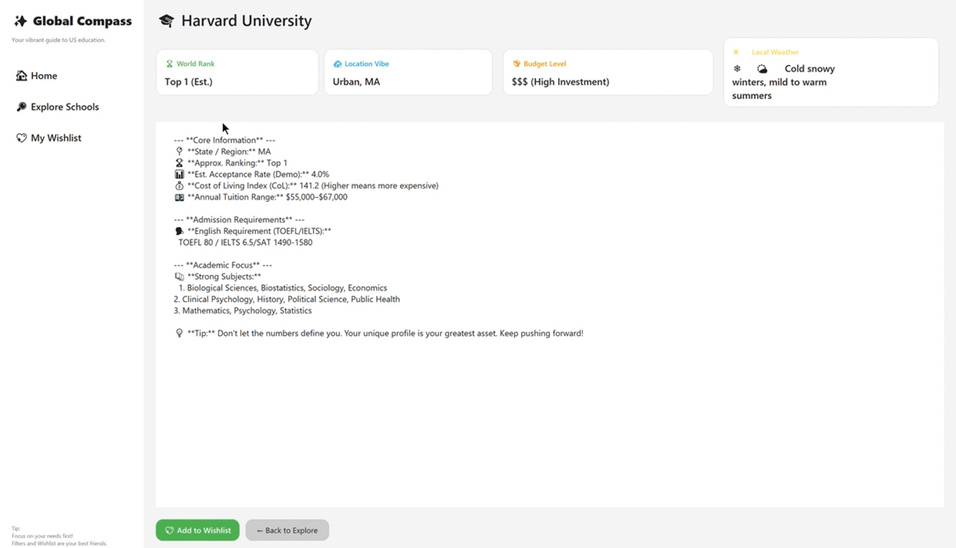Click 'Your vibrant guide to US education' tagline

tap(59, 40)
